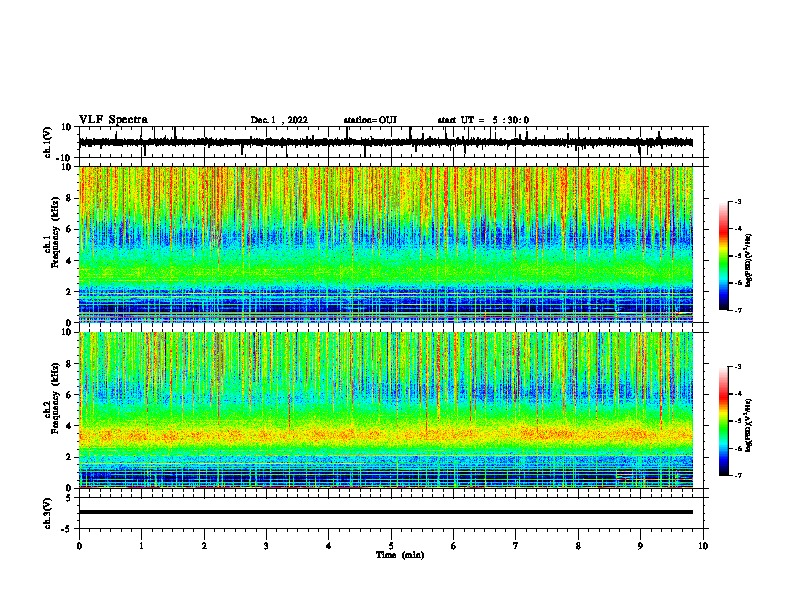
Task: Click time axis tick label '9'
Action: point(640,546)
